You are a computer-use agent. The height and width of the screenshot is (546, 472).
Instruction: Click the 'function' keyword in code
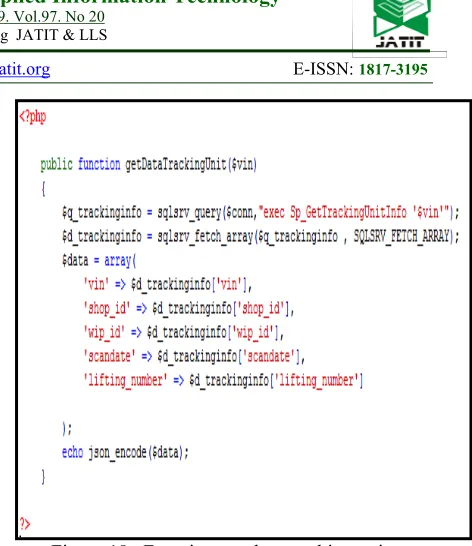tap(99, 164)
